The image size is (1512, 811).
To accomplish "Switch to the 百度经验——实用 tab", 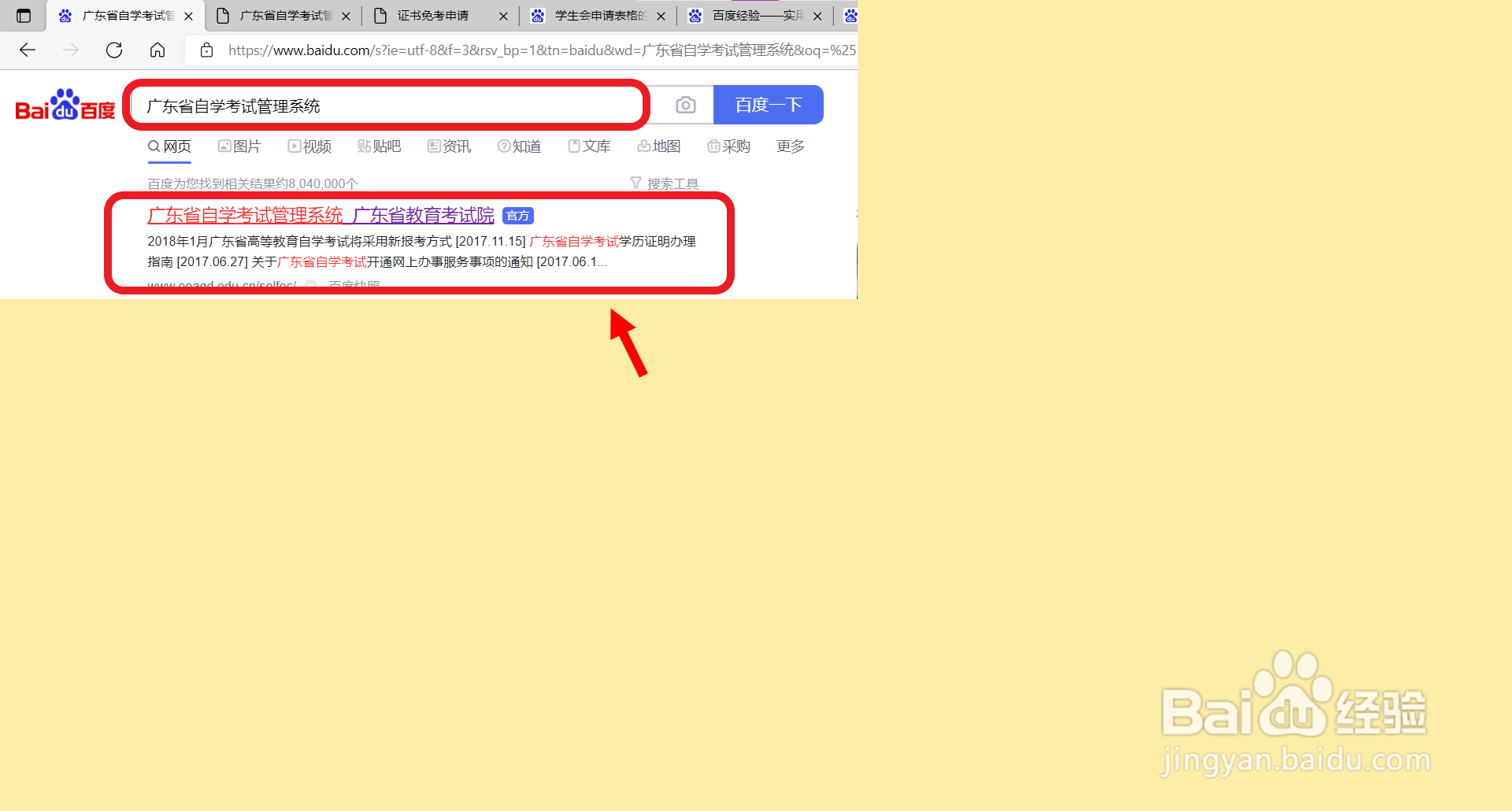I will tap(756, 16).
